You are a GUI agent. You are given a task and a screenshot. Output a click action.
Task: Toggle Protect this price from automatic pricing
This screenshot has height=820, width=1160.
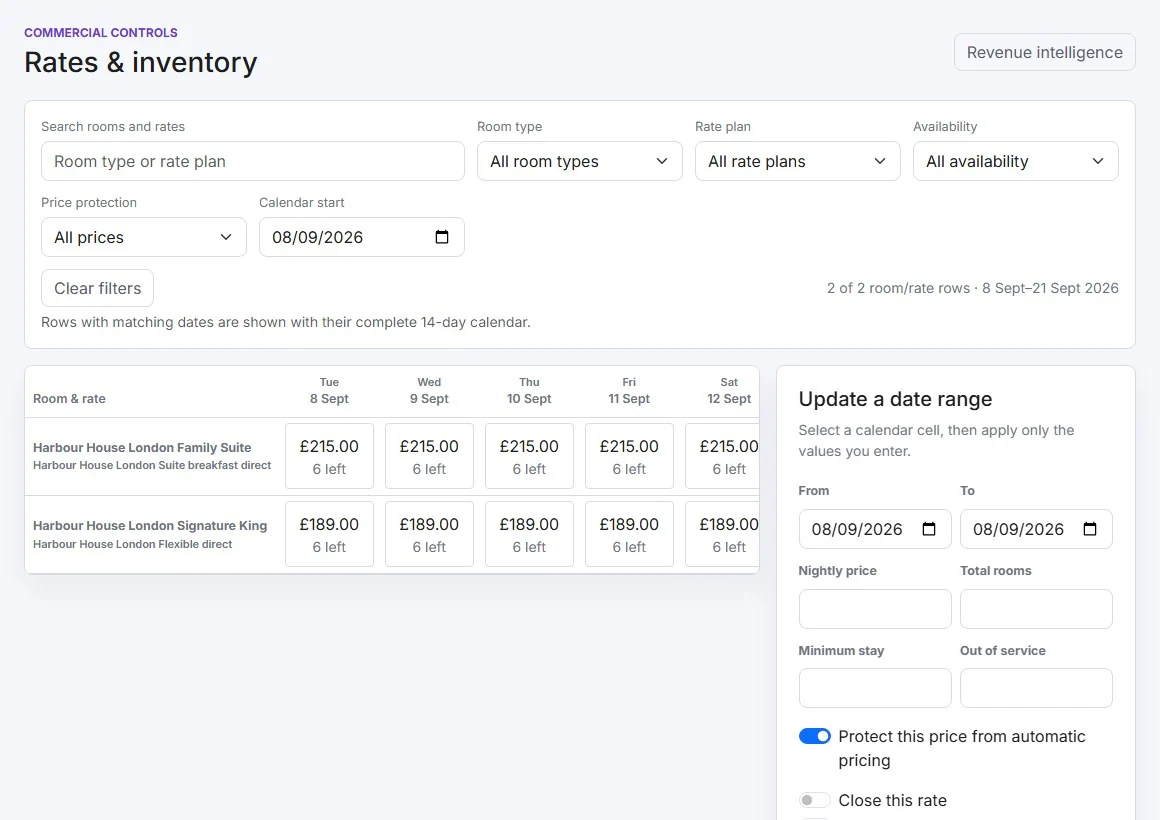(815, 736)
